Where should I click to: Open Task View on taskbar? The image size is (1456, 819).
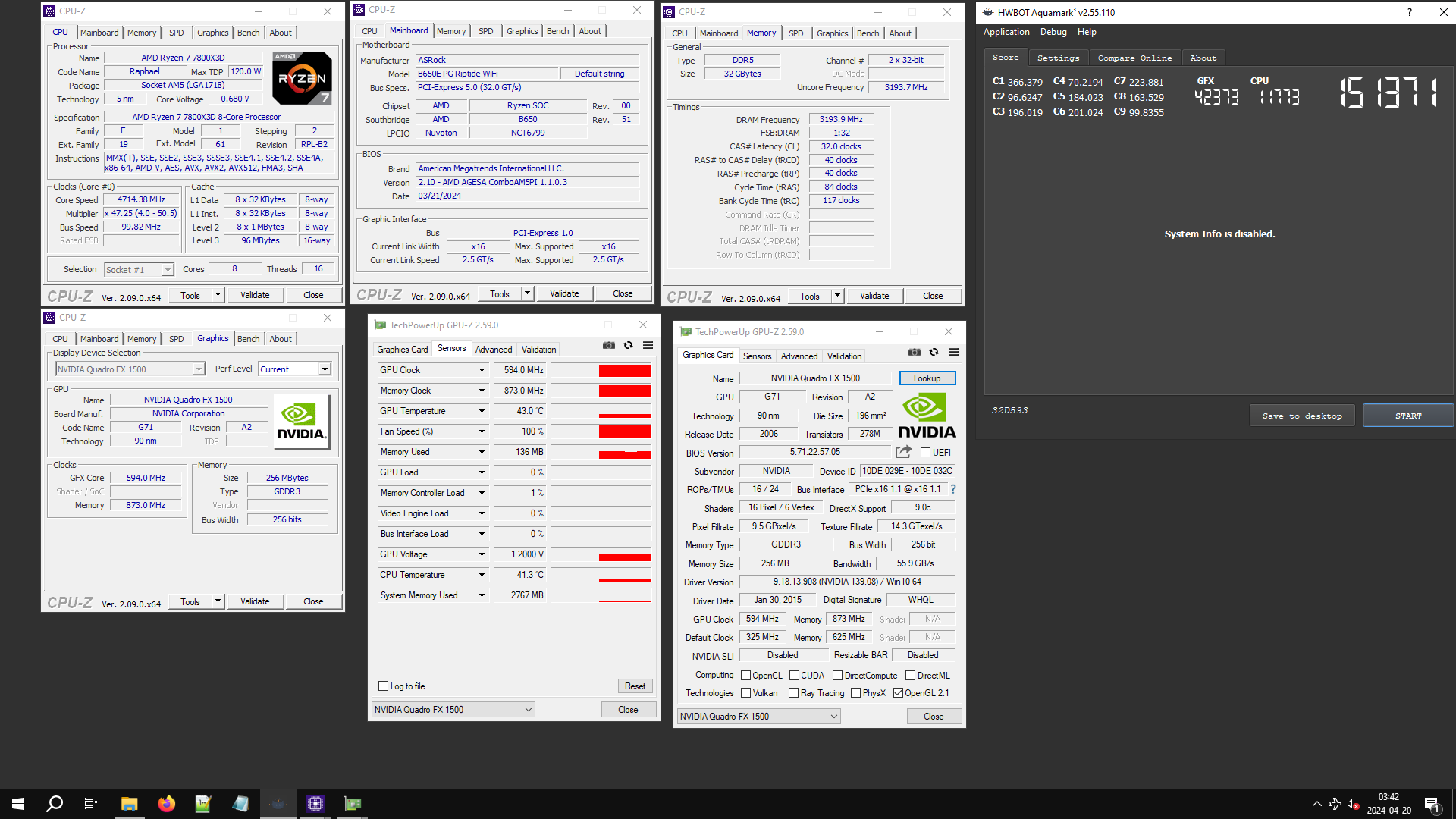[91, 804]
